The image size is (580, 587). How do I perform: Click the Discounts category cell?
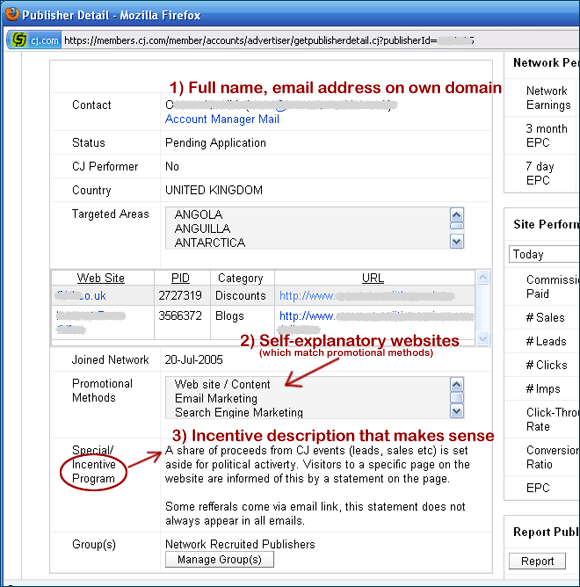(x=240, y=296)
